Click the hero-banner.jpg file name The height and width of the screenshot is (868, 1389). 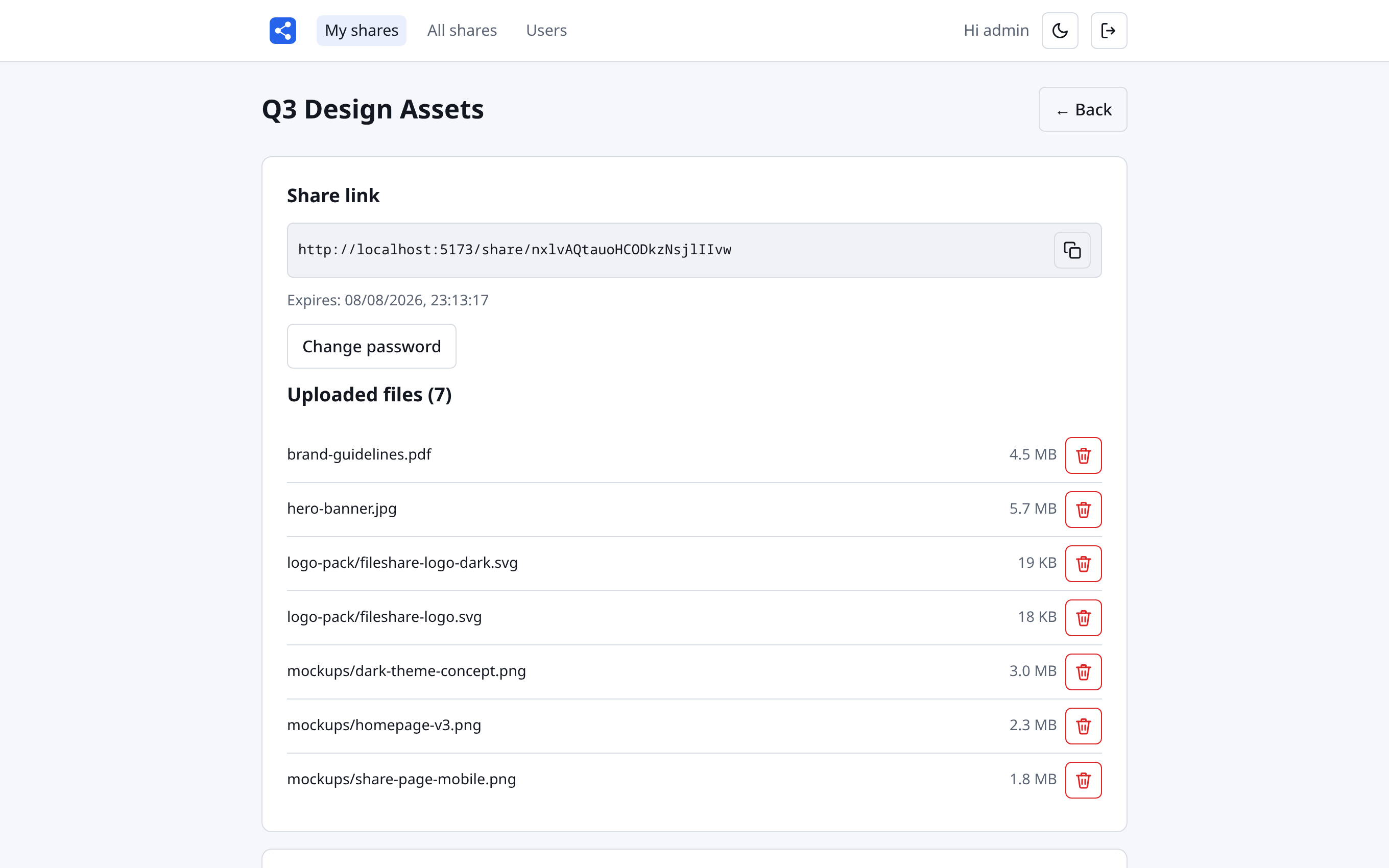[342, 509]
